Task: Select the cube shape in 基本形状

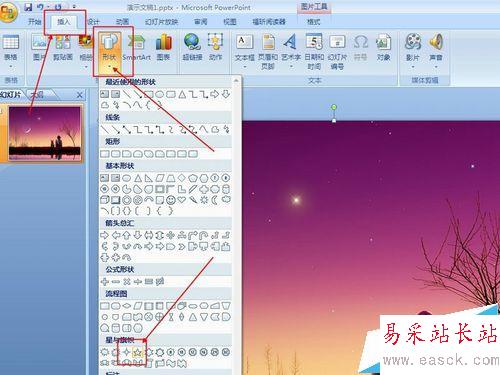Action: coord(104,200)
